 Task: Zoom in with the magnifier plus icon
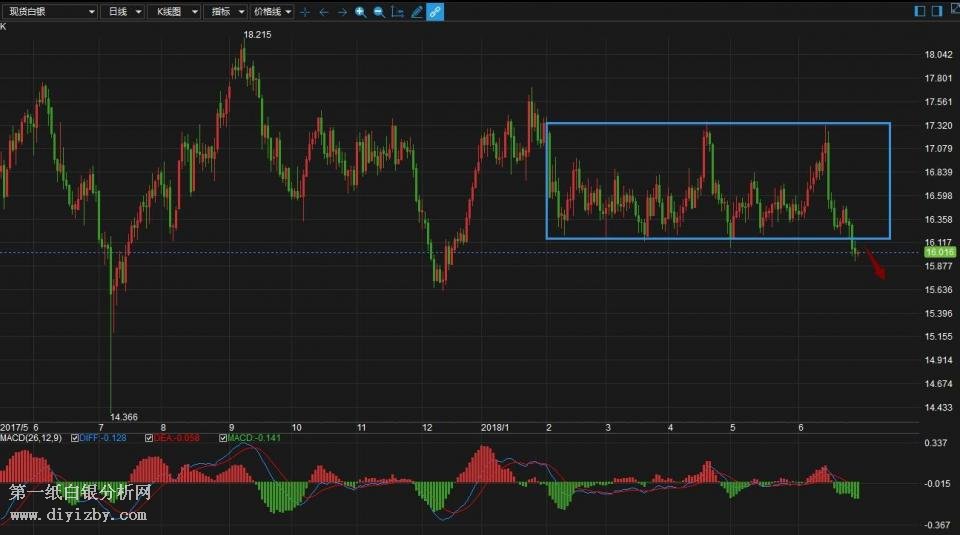[x=361, y=12]
